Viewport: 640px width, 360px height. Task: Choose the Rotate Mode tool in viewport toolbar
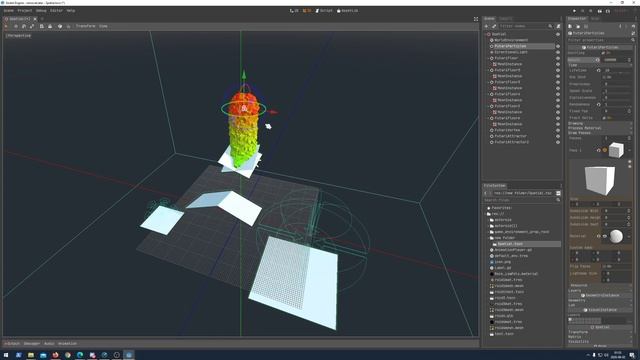(x=24, y=26)
